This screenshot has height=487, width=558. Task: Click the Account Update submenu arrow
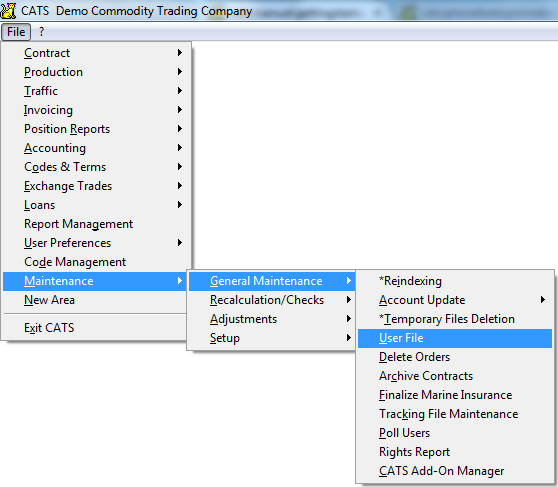(x=543, y=300)
